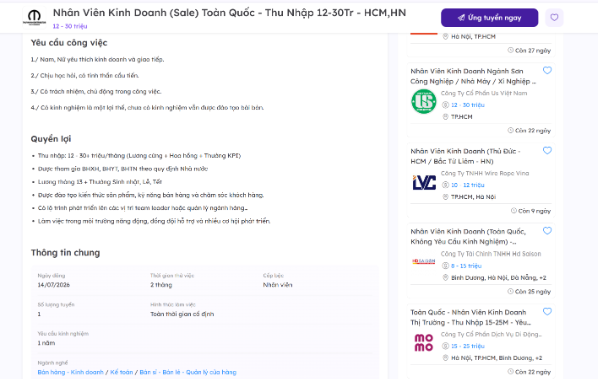Click salary icon beside 15 - 25 triệu
The width and height of the screenshot is (598, 379).
click(445, 346)
